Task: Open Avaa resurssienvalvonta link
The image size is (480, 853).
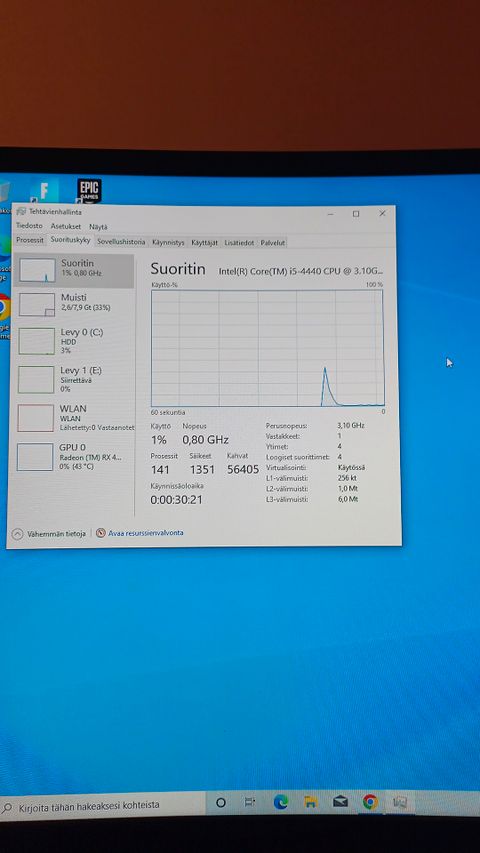Action: tap(140, 533)
